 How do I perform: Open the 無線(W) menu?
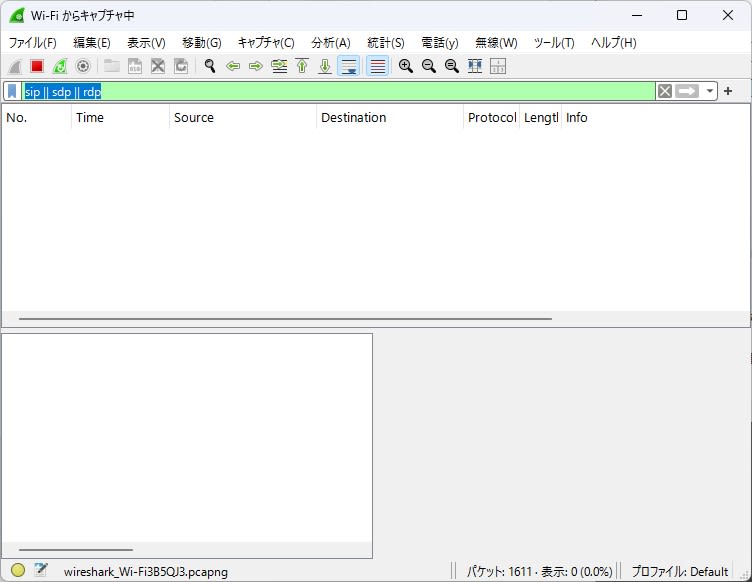[x=496, y=43]
